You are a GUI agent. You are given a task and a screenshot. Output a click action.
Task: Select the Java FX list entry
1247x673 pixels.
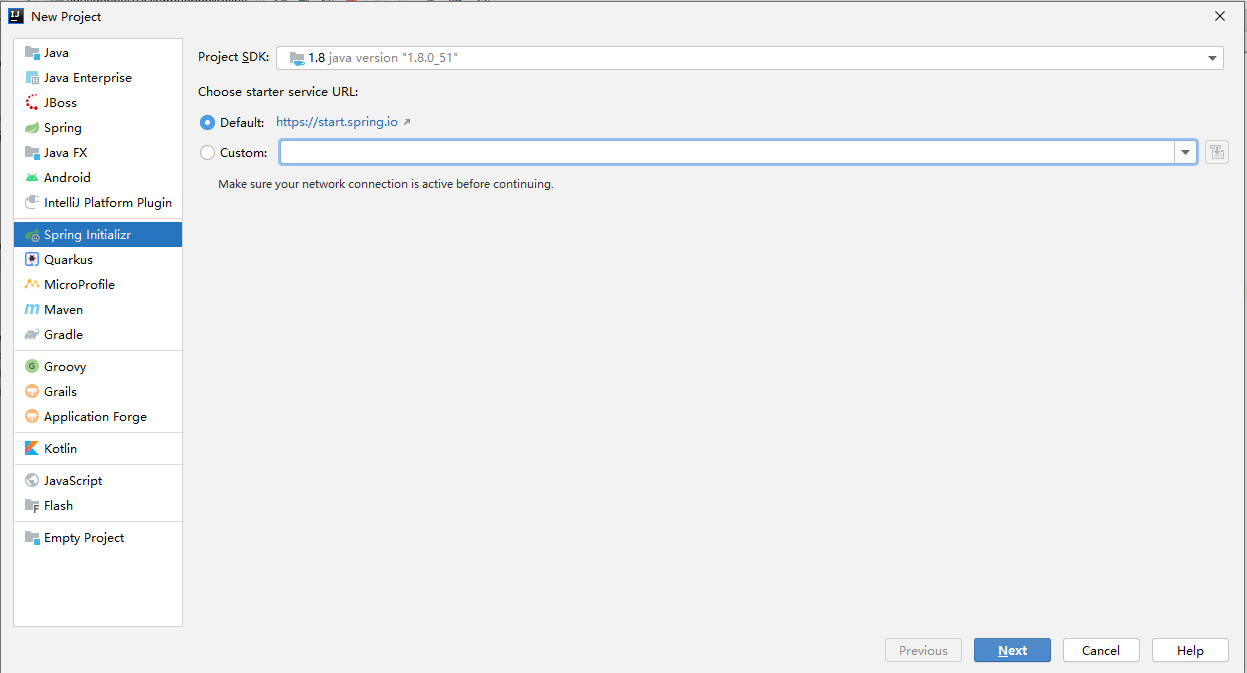tap(98, 153)
